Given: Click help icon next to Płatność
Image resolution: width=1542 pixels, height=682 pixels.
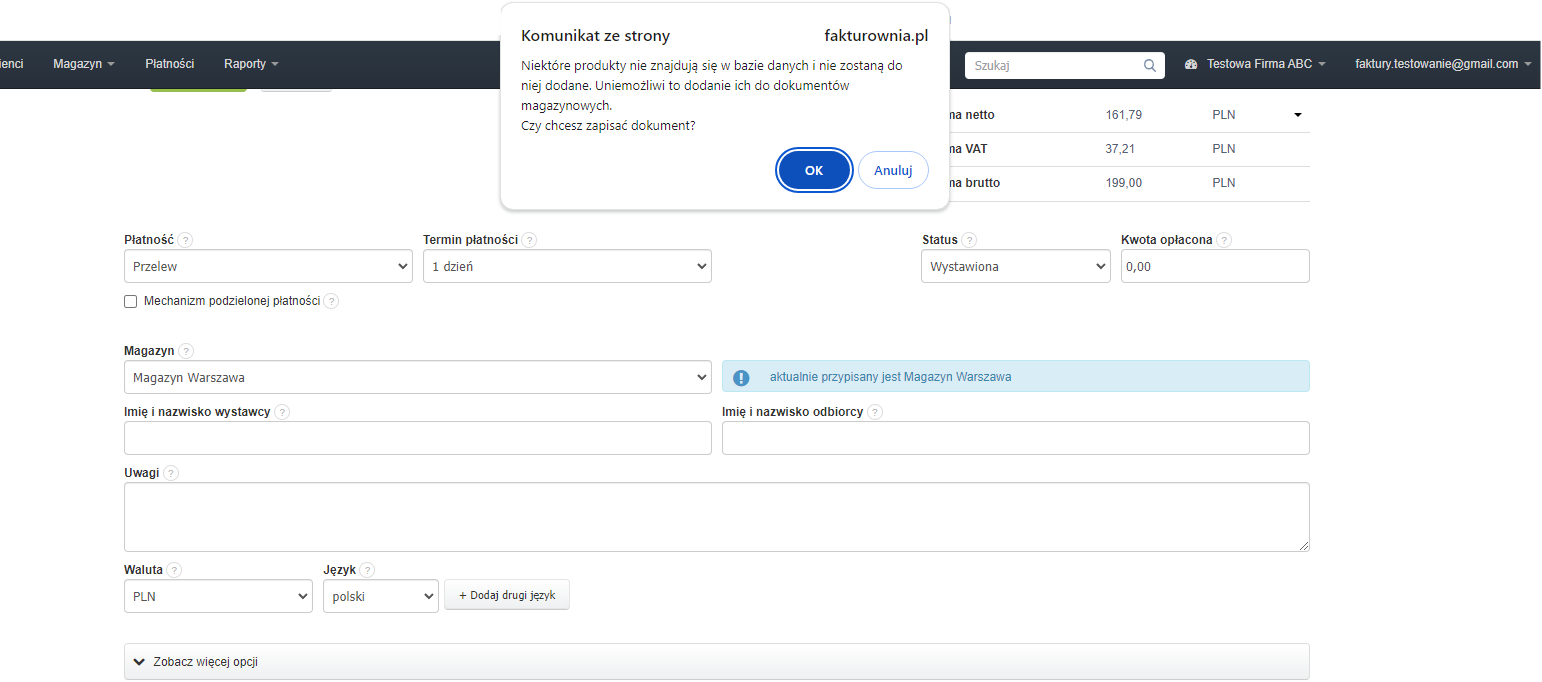Looking at the screenshot, I should (186, 241).
